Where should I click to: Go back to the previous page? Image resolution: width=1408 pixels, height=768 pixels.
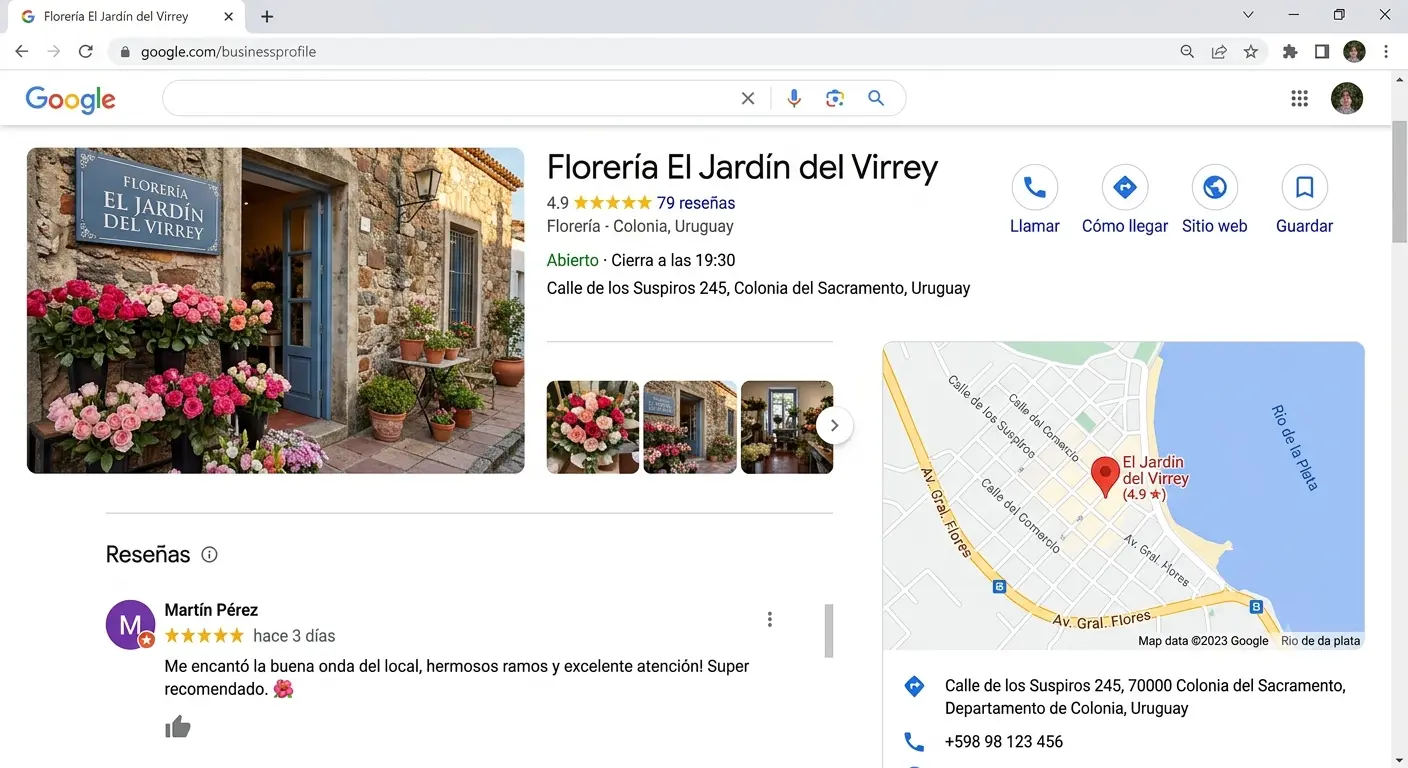point(22,52)
